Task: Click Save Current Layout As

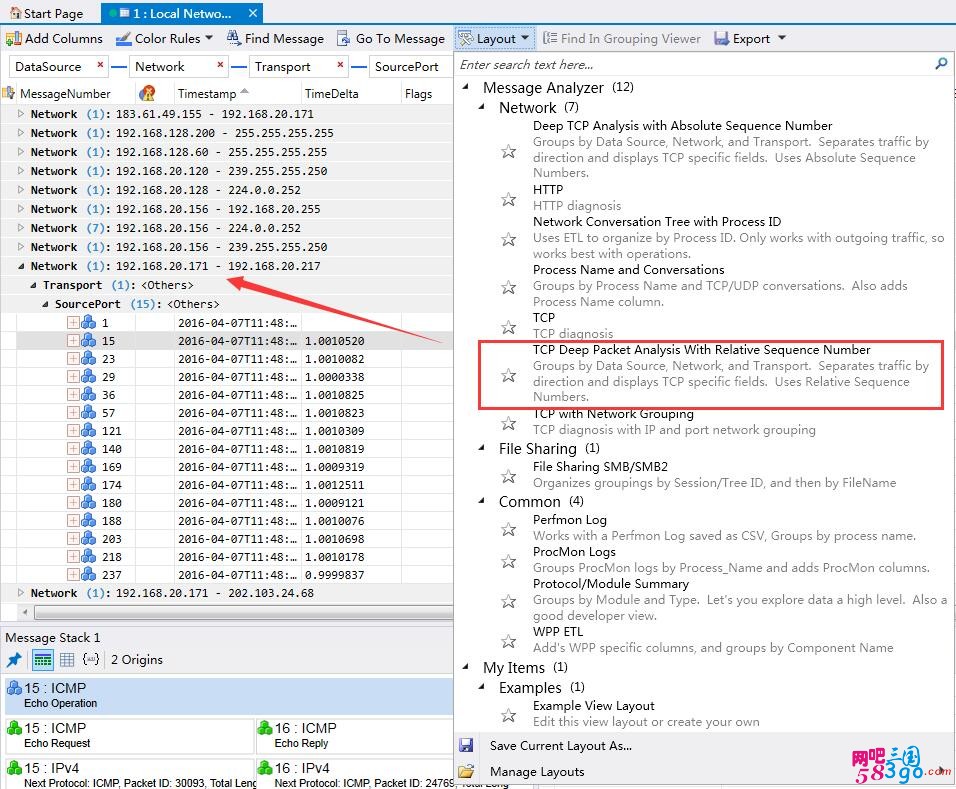Action: click(560, 746)
